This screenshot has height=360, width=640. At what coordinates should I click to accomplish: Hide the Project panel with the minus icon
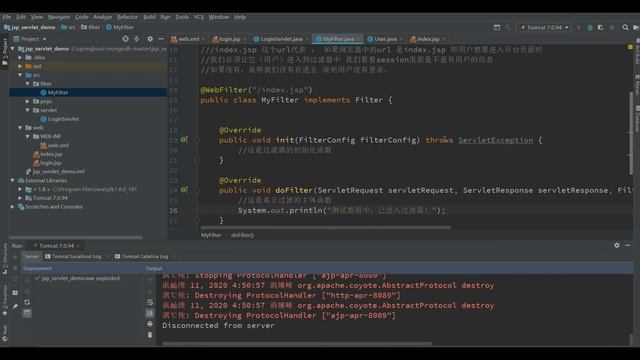pyautogui.click(x=161, y=39)
